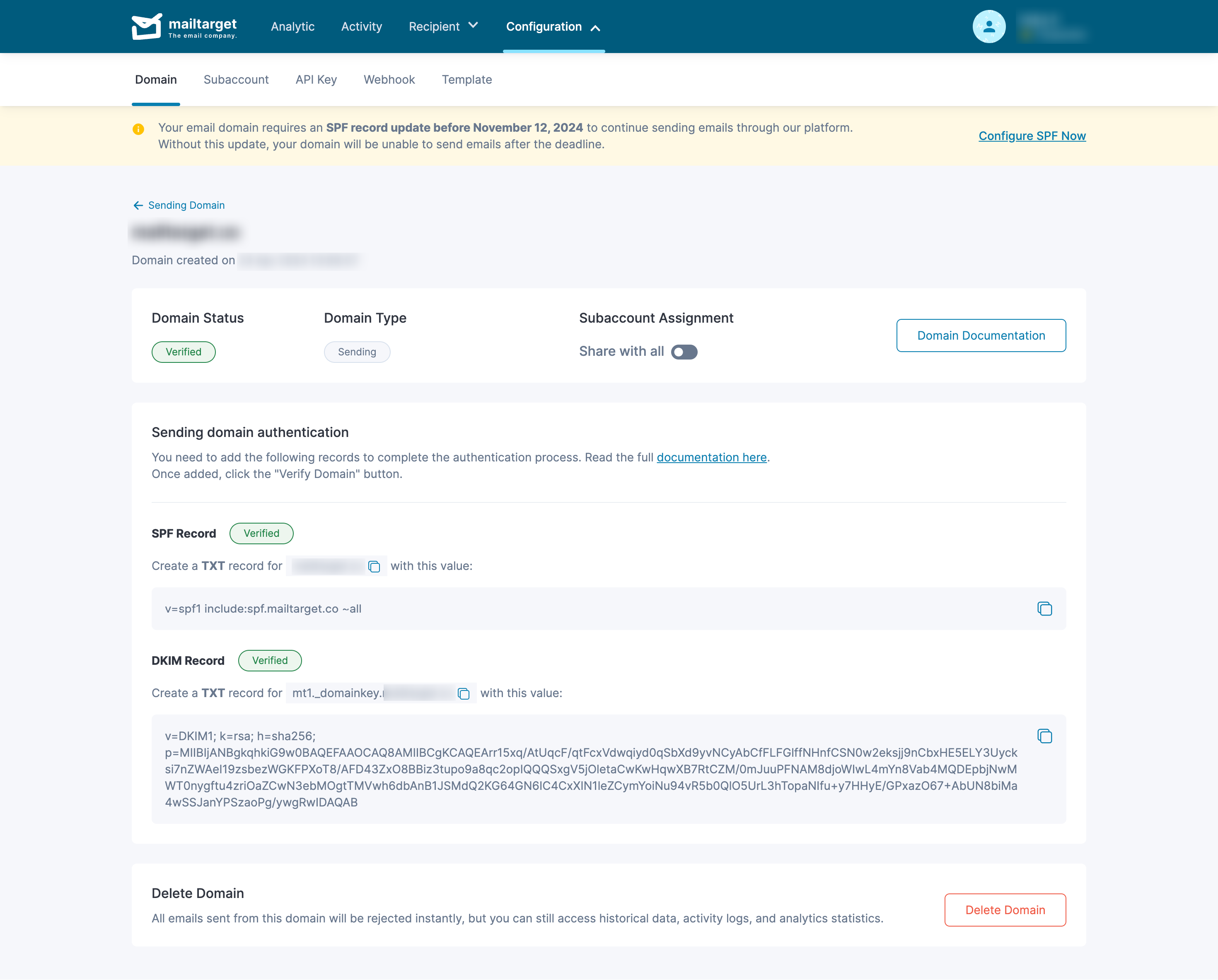Click the mailtarget logo icon
This screenshot has height=980, width=1218.
146,26
